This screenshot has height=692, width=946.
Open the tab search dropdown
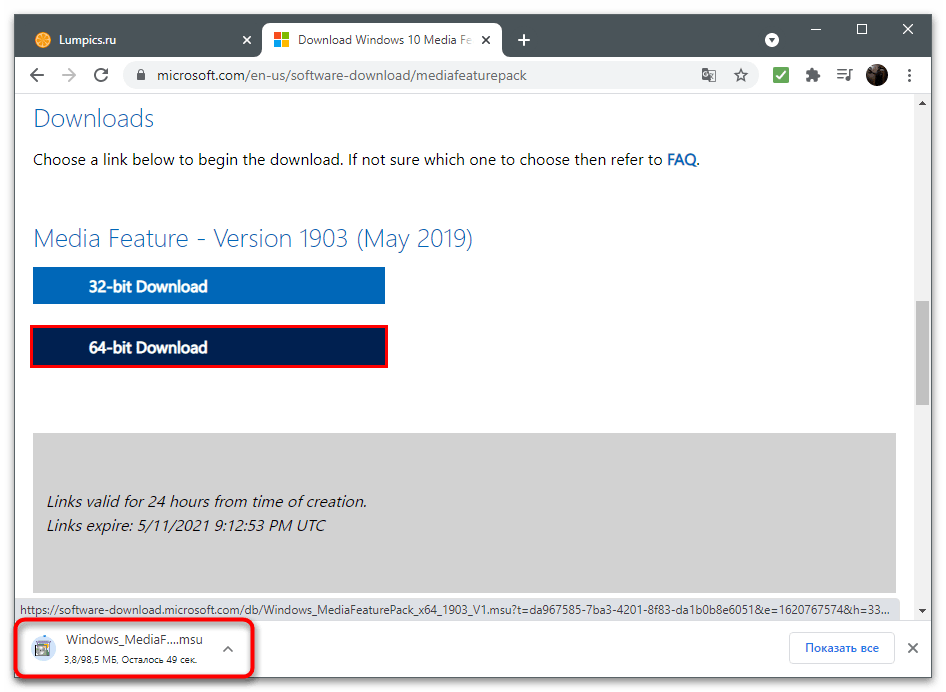coord(772,40)
